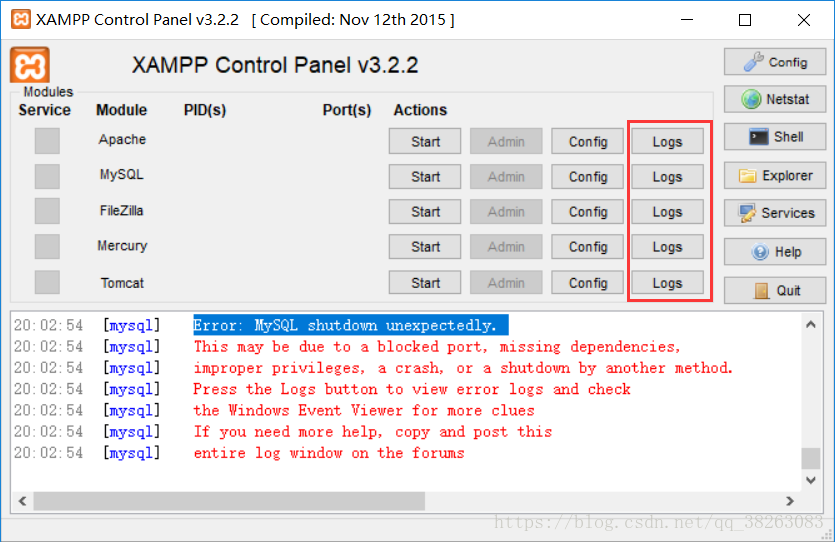Click the XAMPP logo in the panel header

point(30,65)
